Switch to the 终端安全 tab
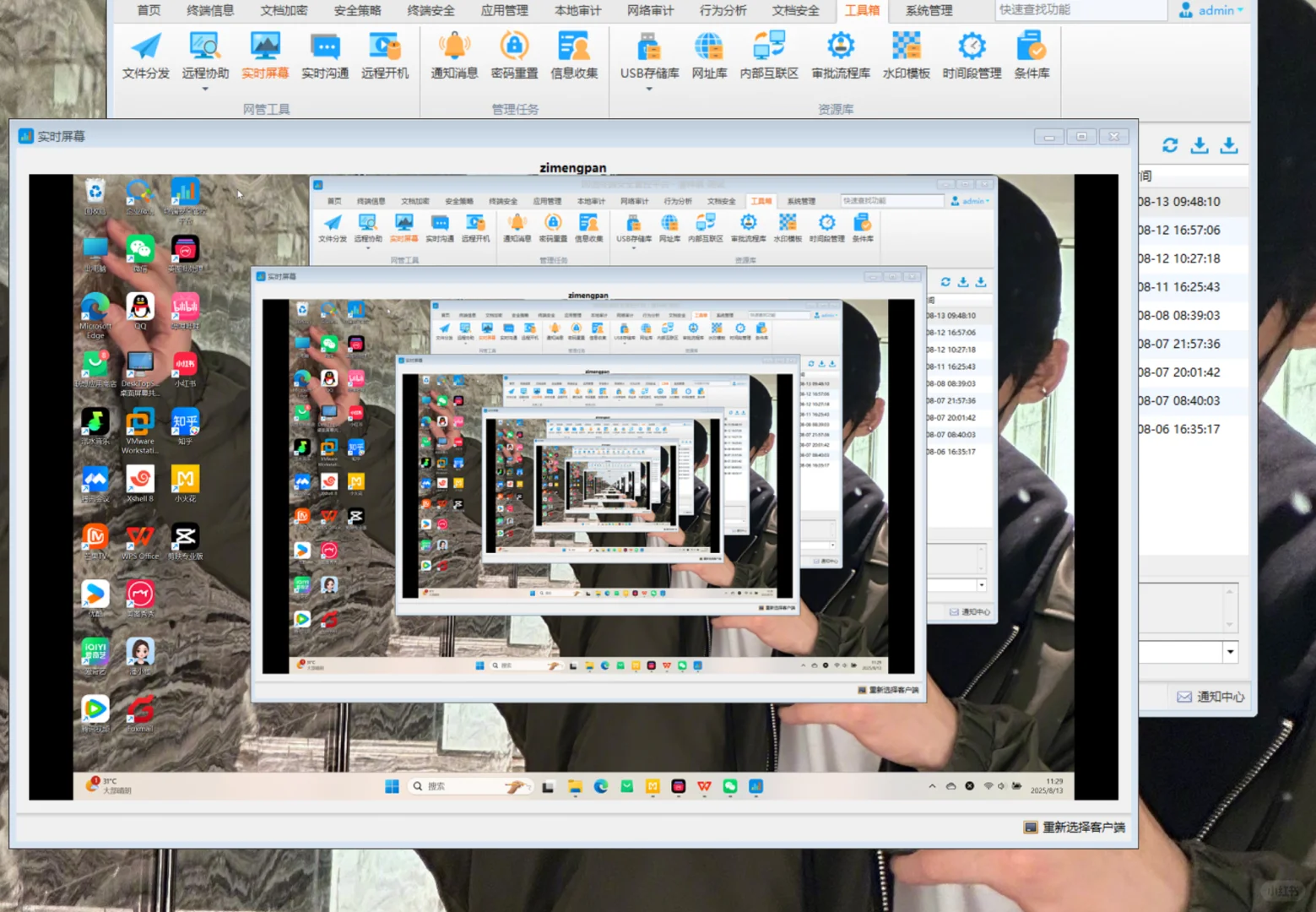The image size is (1316, 912). tap(431, 10)
